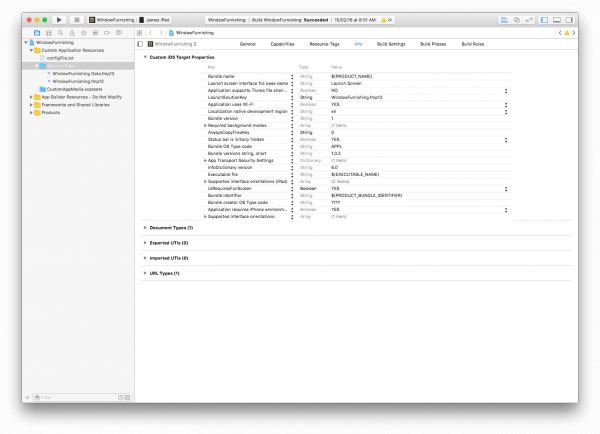Open the WindowFurnishing target selector popup

point(172,44)
